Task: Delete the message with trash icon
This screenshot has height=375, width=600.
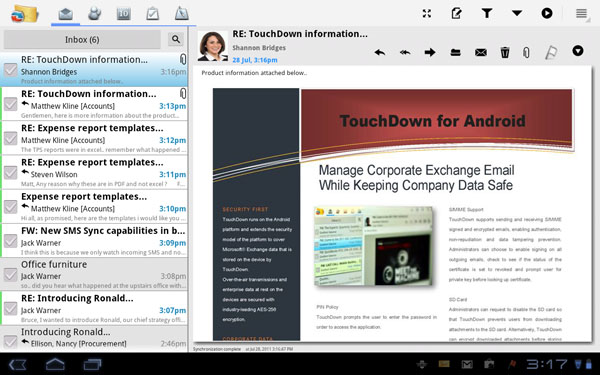Action: click(x=505, y=52)
